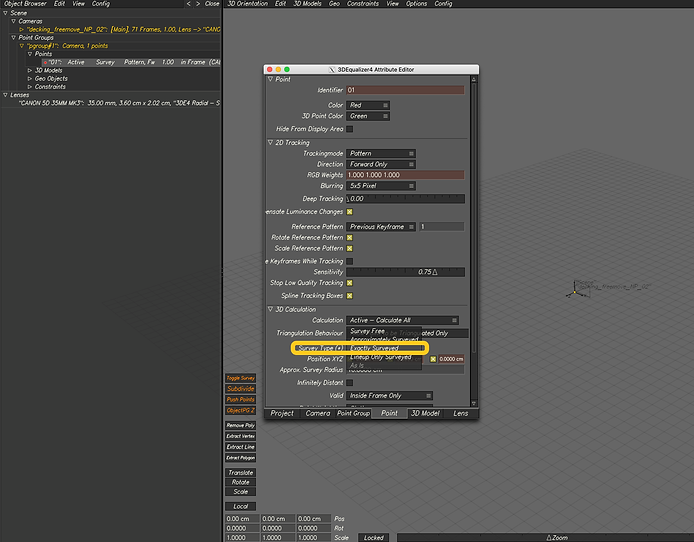Open the Options menu
Image resolution: width=694 pixels, height=542 pixels.
[x=416, y=4]
